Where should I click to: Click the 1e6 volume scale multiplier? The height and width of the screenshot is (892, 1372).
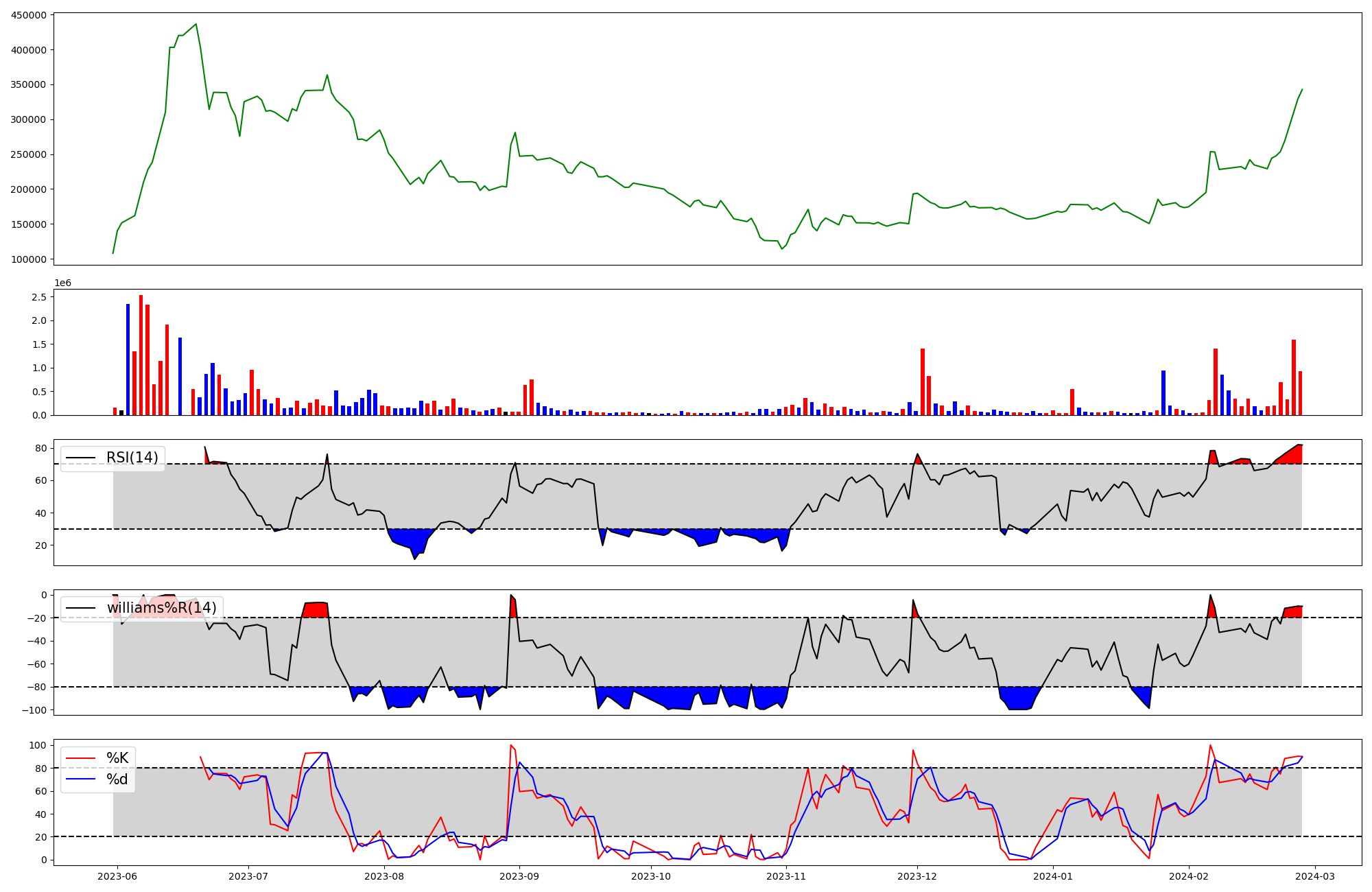point(62,283)
